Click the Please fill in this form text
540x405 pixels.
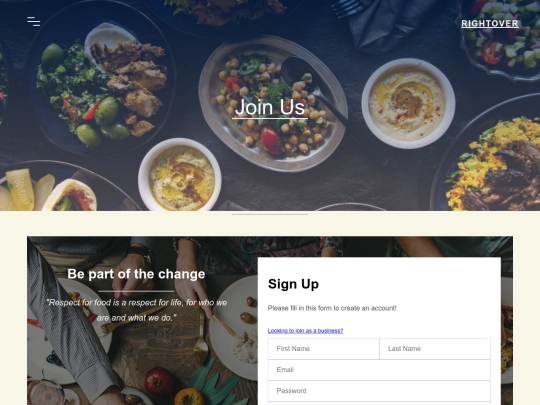(332, 308)
